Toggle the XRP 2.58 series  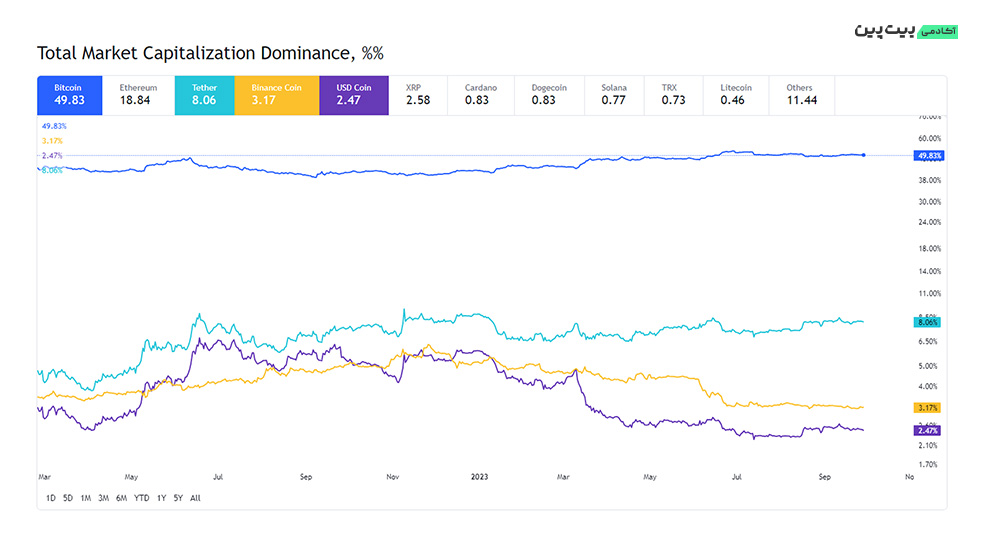[418, 95]
